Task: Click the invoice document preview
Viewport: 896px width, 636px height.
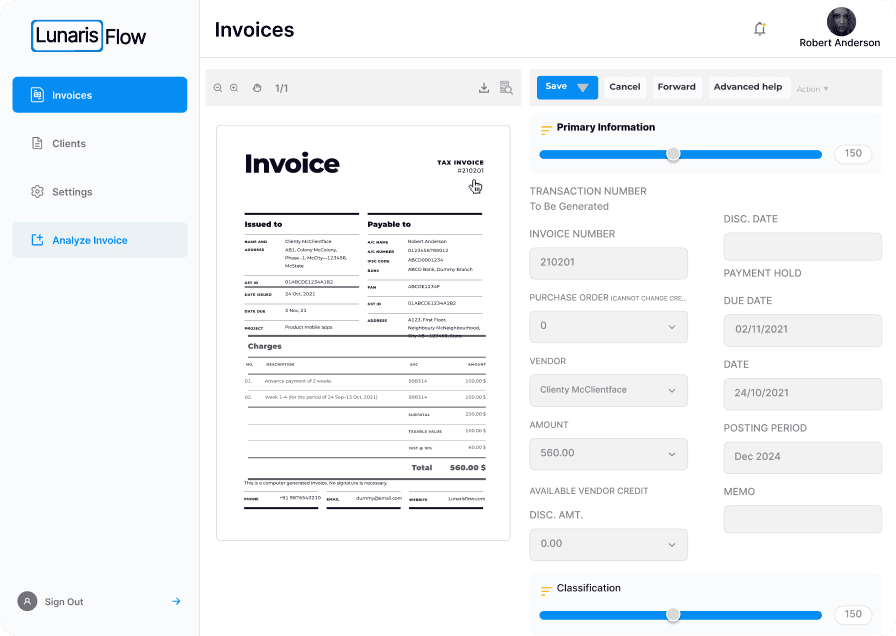Action: tap(363, 333)
